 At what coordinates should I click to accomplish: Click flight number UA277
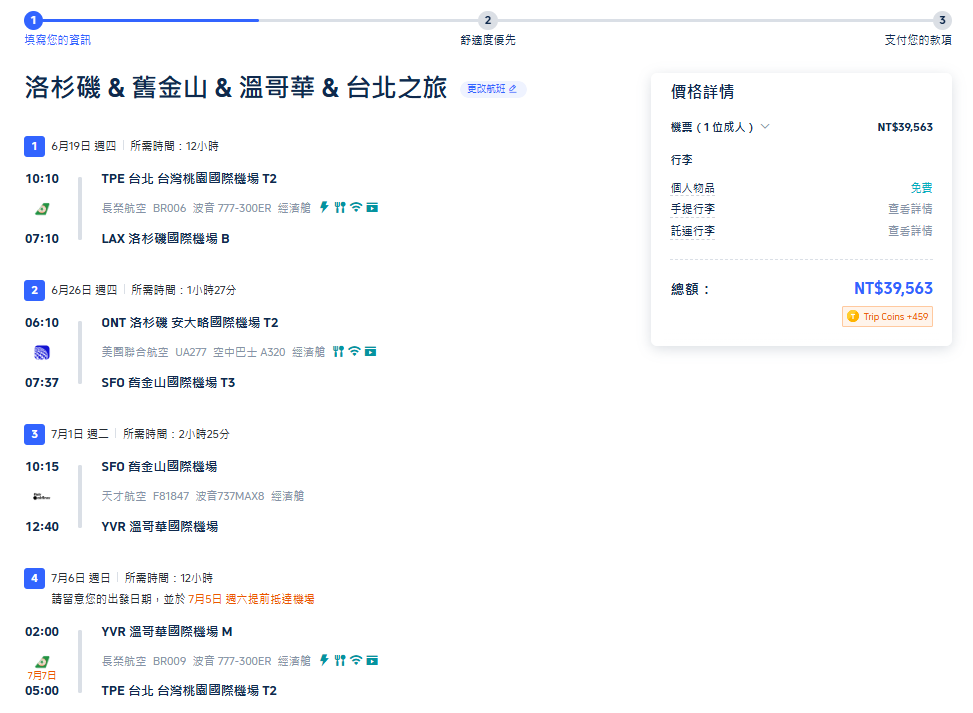pos(191,352)
